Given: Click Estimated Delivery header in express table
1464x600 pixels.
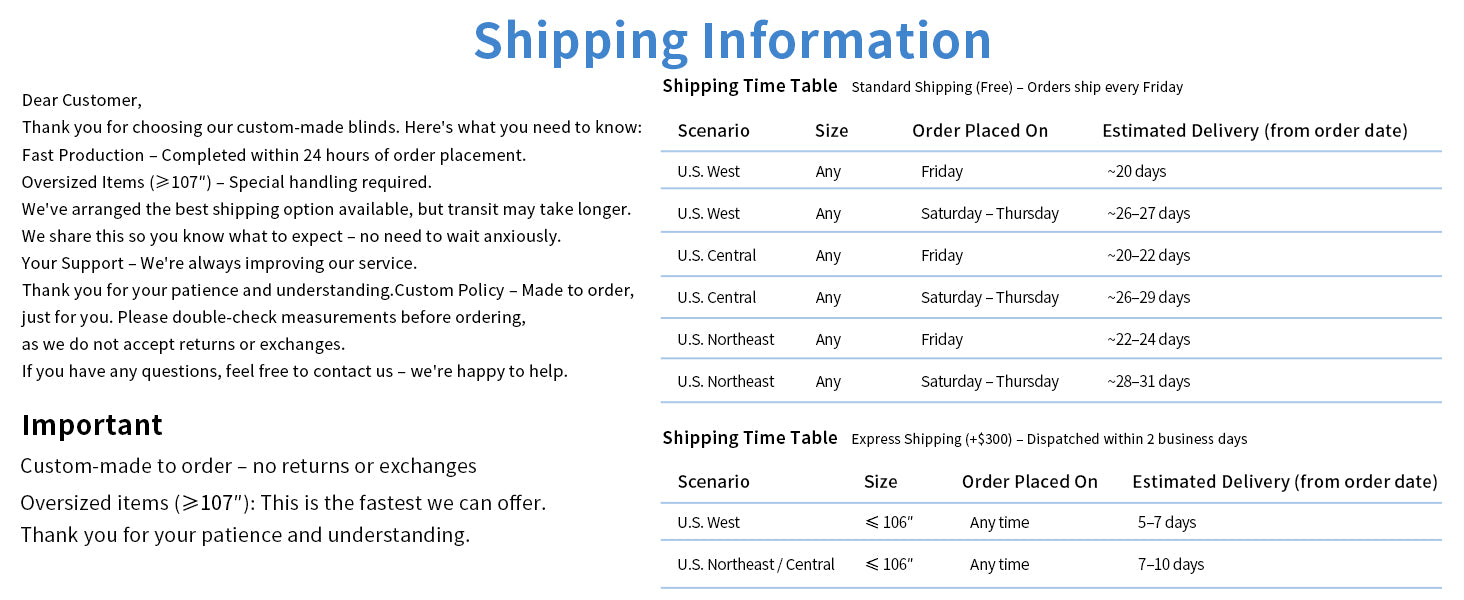Looking at the screenshot, I should 1285,482.
